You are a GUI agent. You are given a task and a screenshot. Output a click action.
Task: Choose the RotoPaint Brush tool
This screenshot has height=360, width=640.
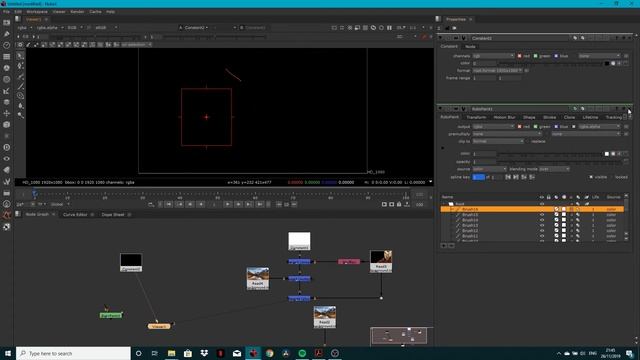point(20,86)
